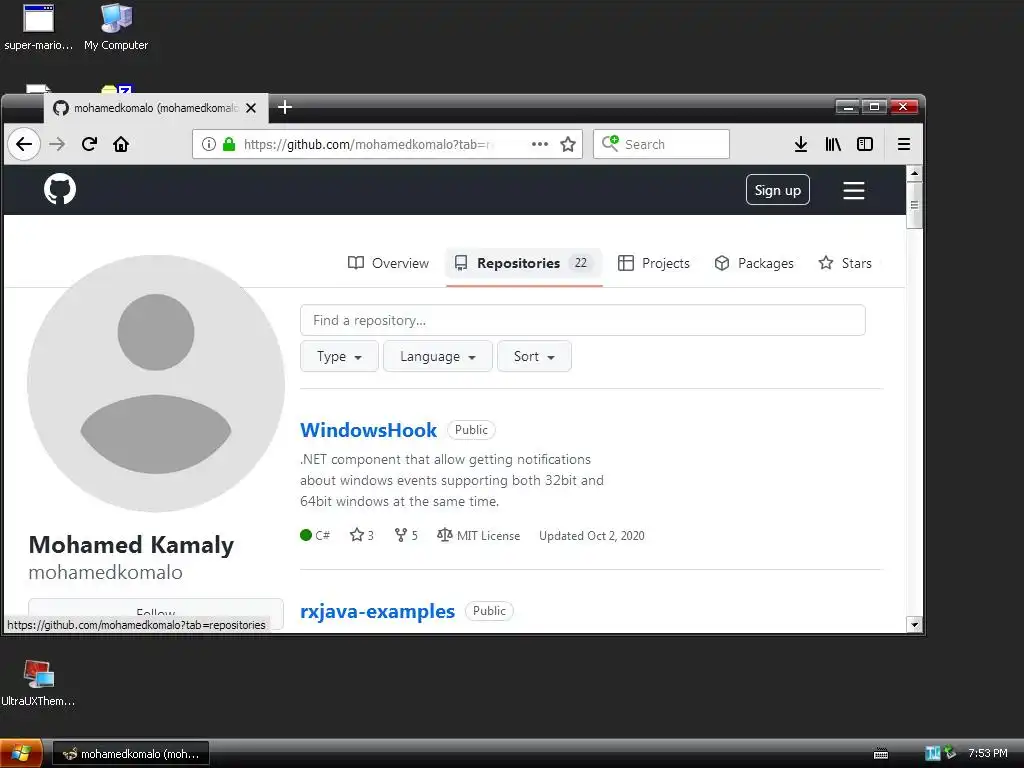Click the Updated Oct 2, 2020 text

592,536
